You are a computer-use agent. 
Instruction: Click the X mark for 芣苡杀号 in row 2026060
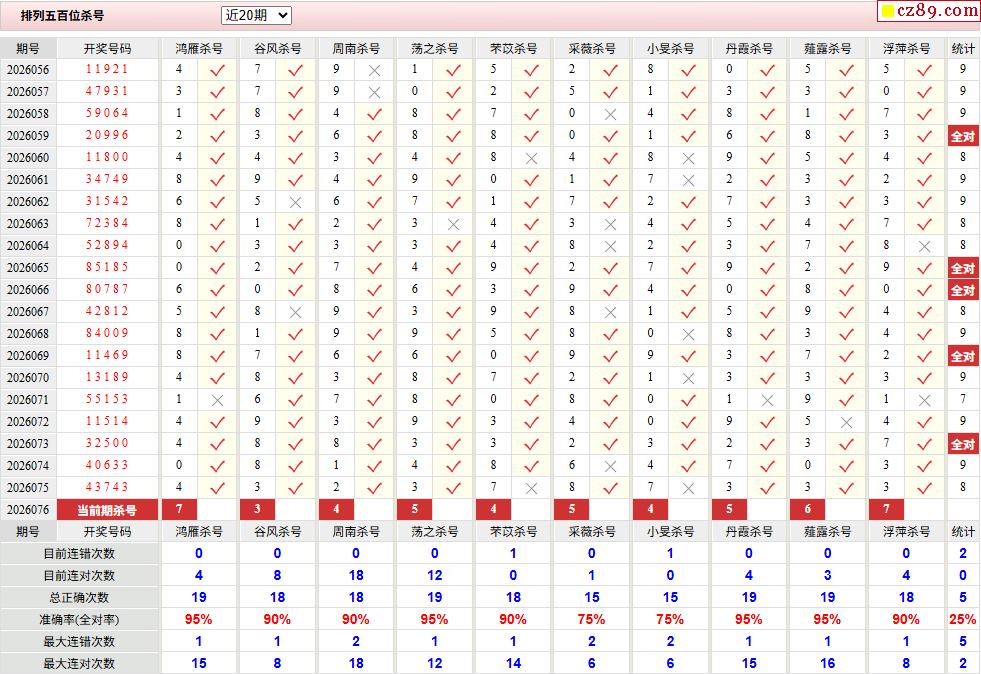pos(531,158)
